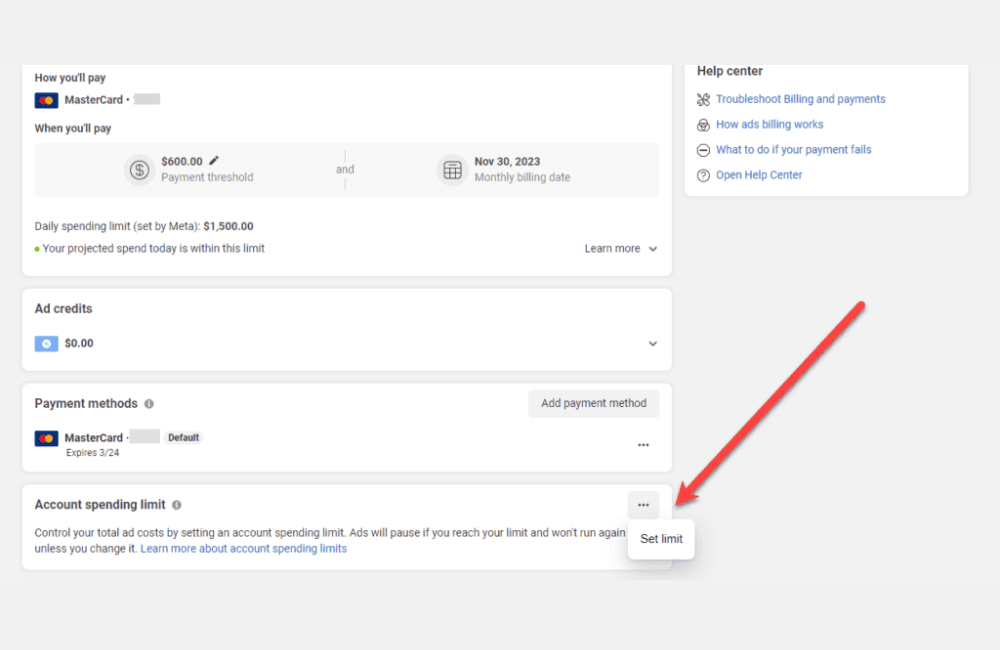
Task: Click the Open Help Center question mark icon
Action: click(x=703, y=175)
